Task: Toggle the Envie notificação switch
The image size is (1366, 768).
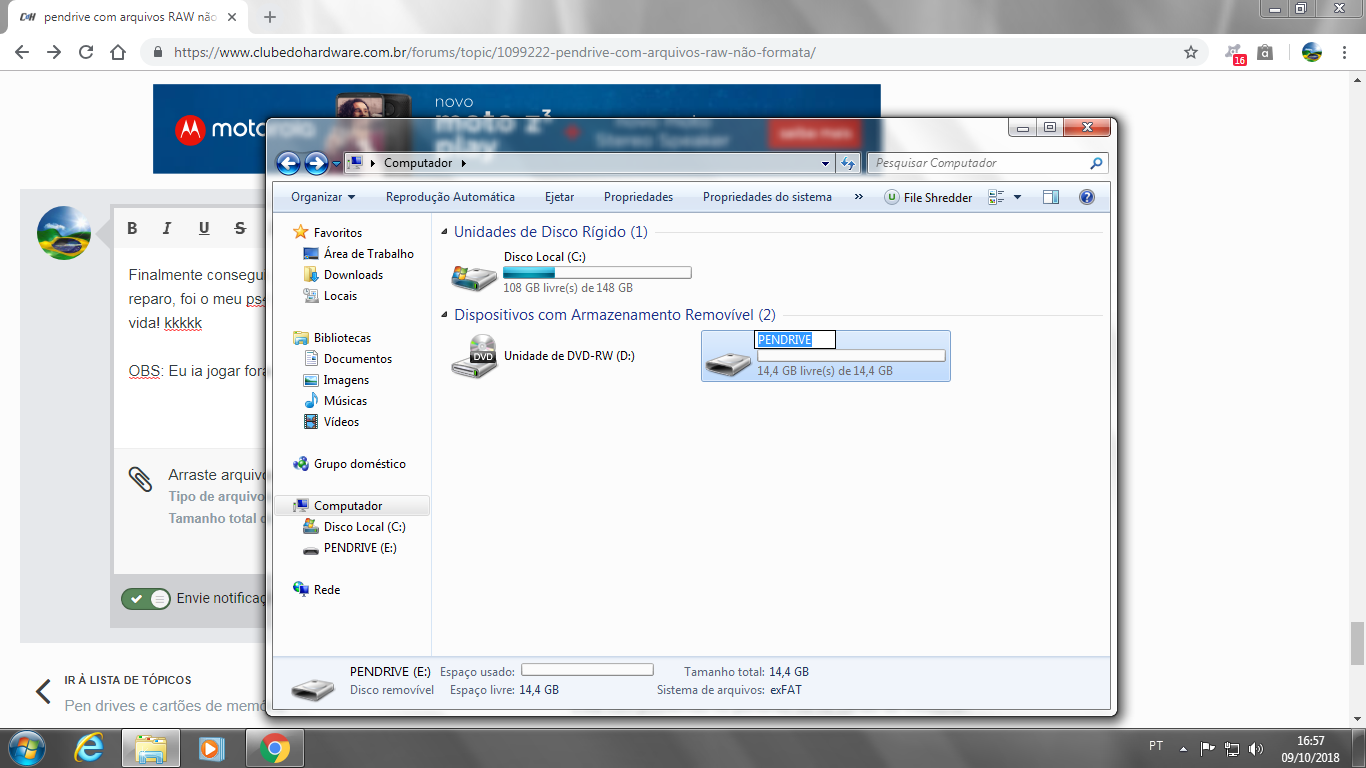Action: [x=146, y=599]
